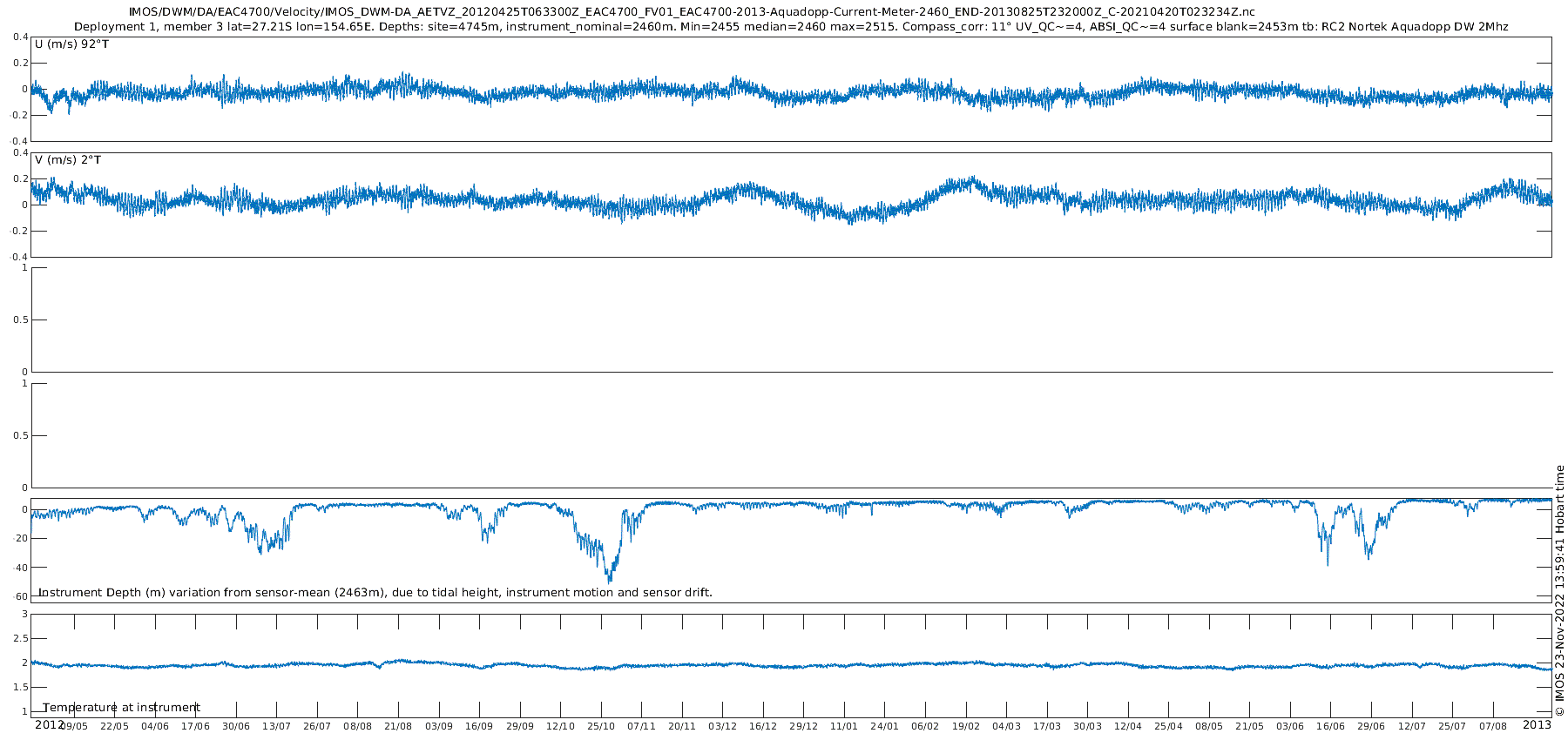The image size is (1568, 740).
Task: Click the '21/08' date tick label
Action: point(398,726)
